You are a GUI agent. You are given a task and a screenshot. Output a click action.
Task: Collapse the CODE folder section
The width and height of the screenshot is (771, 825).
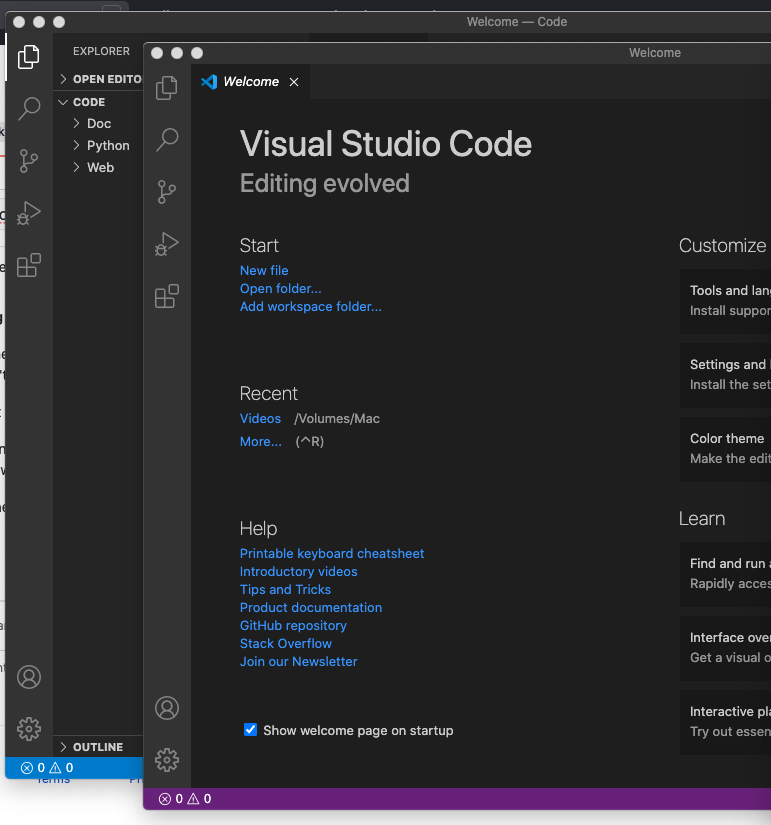tap(88, 102)
